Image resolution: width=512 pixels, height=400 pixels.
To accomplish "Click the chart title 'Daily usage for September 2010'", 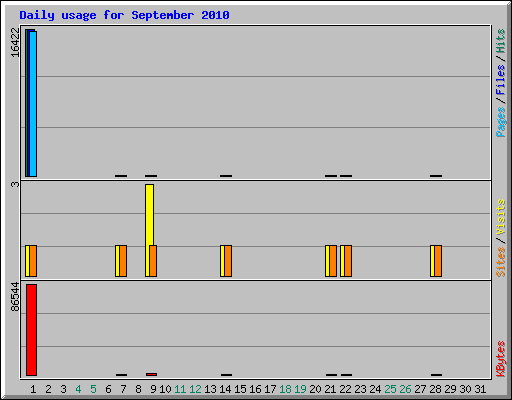I will tap(124, 15).
